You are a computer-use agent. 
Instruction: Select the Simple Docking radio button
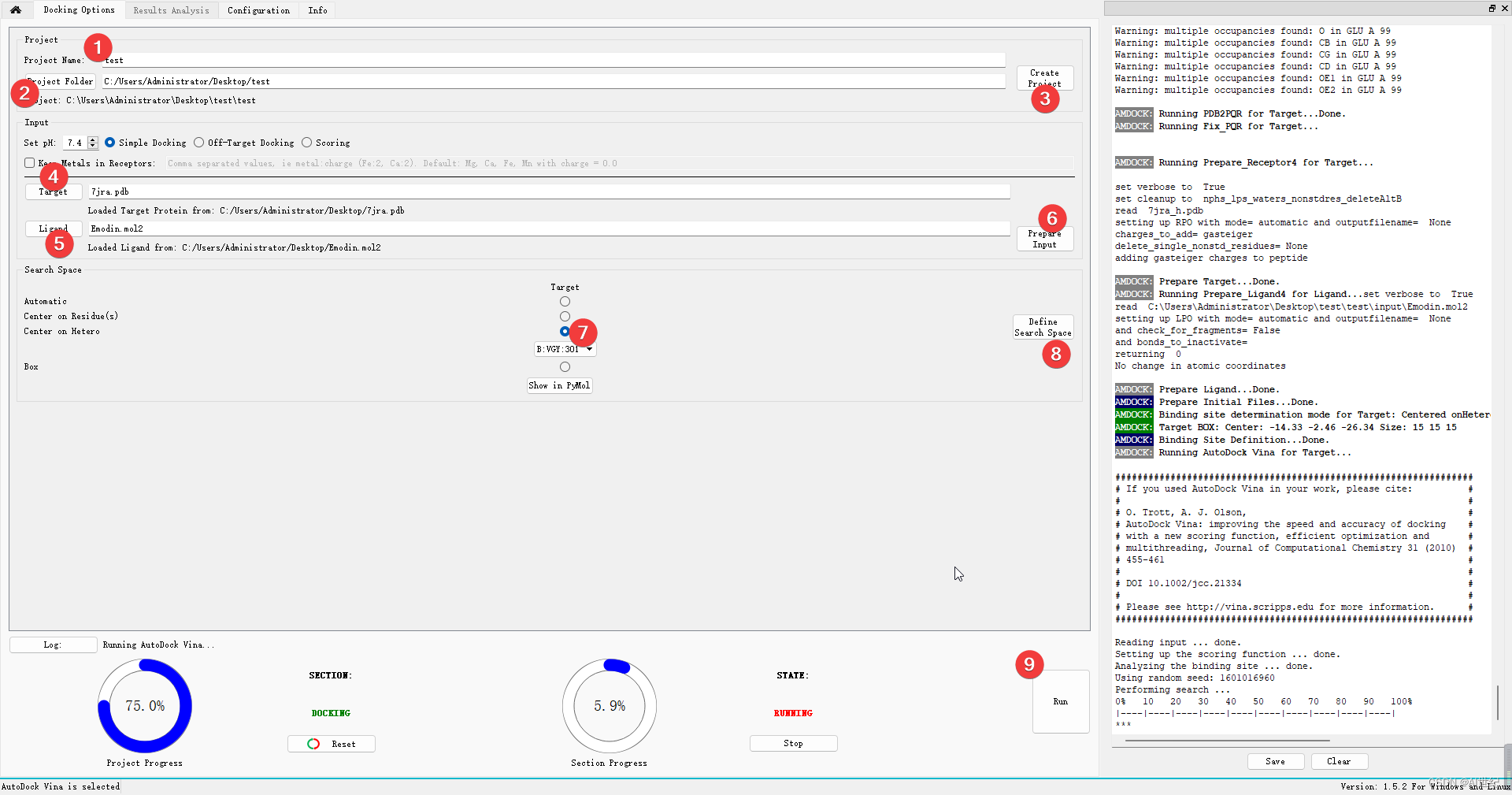point(110,143)
